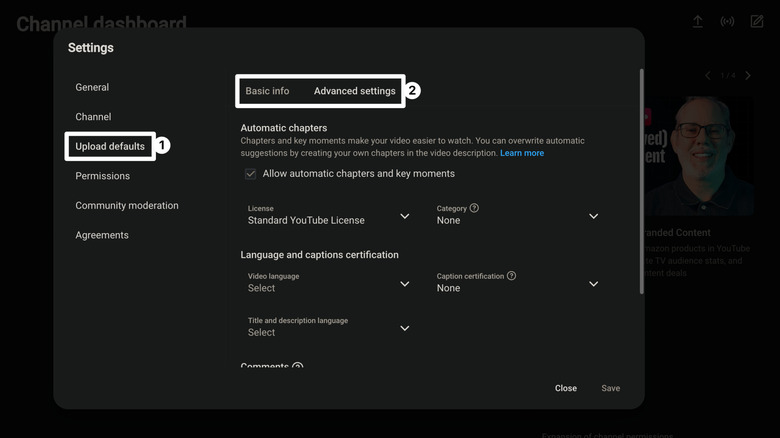Viewport: 780px width, 438px height.
Task: Select Community moderation in settings sidebar
Action: coord(127,206)
